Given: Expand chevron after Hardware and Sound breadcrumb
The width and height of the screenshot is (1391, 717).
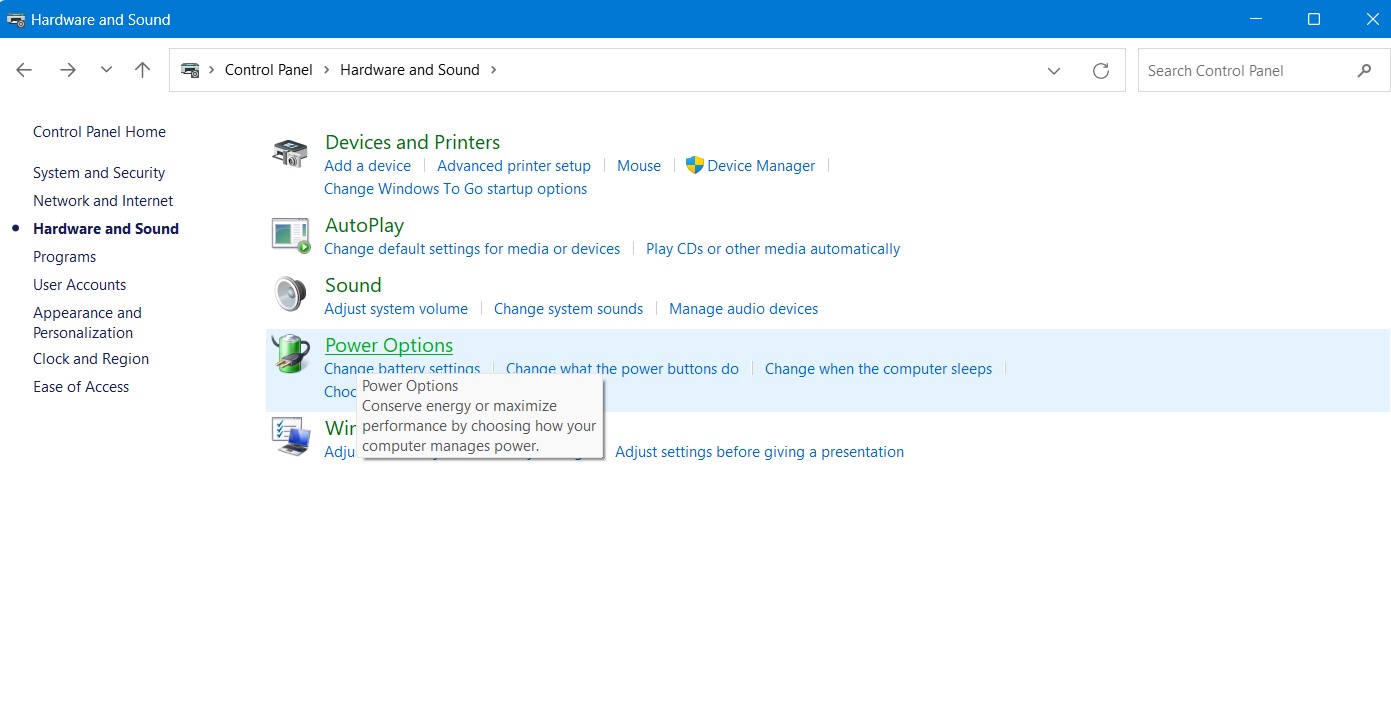Looking at the screenshot, I should [493, 70].
